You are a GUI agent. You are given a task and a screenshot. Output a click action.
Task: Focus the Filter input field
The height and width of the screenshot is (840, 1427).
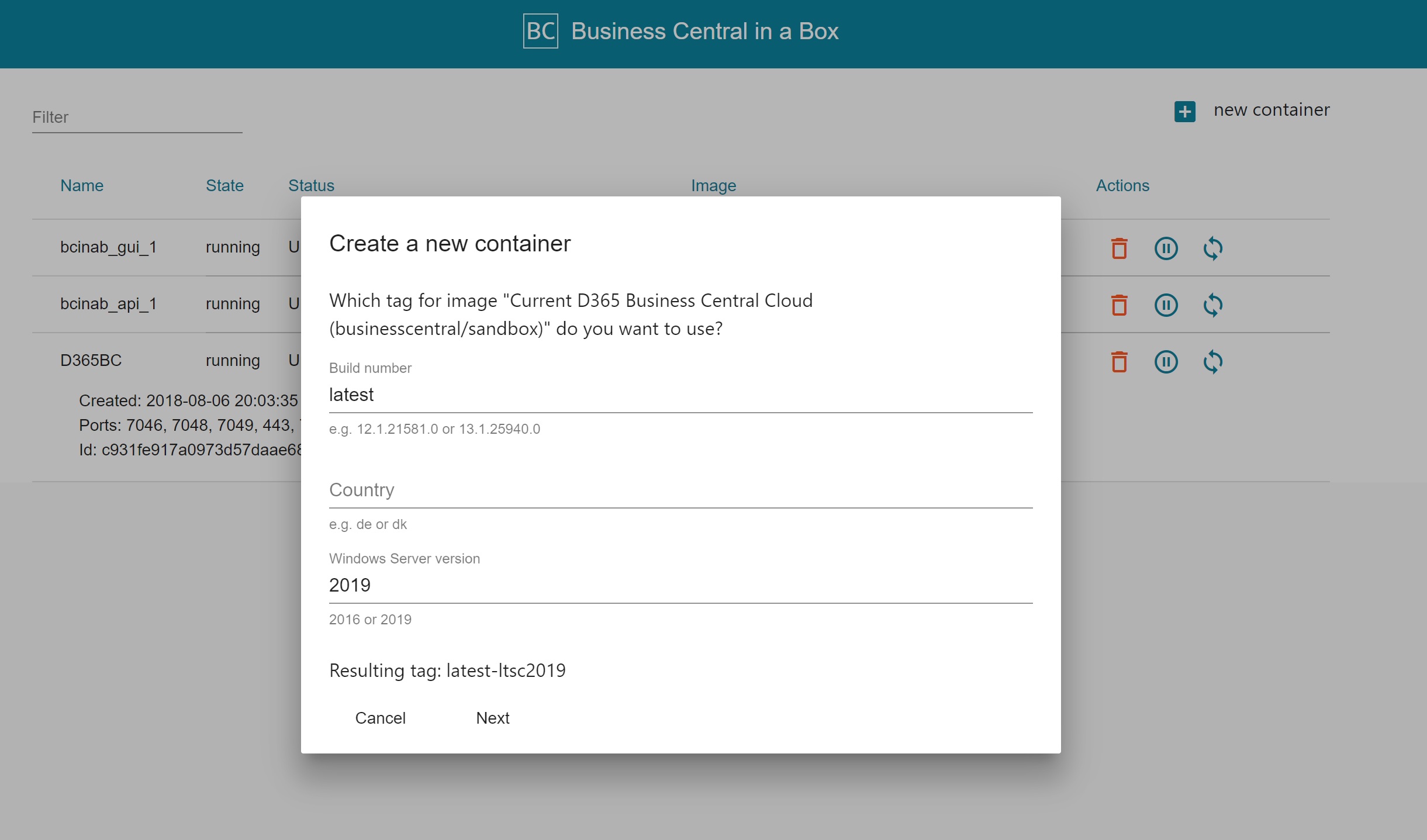point(137,117)
